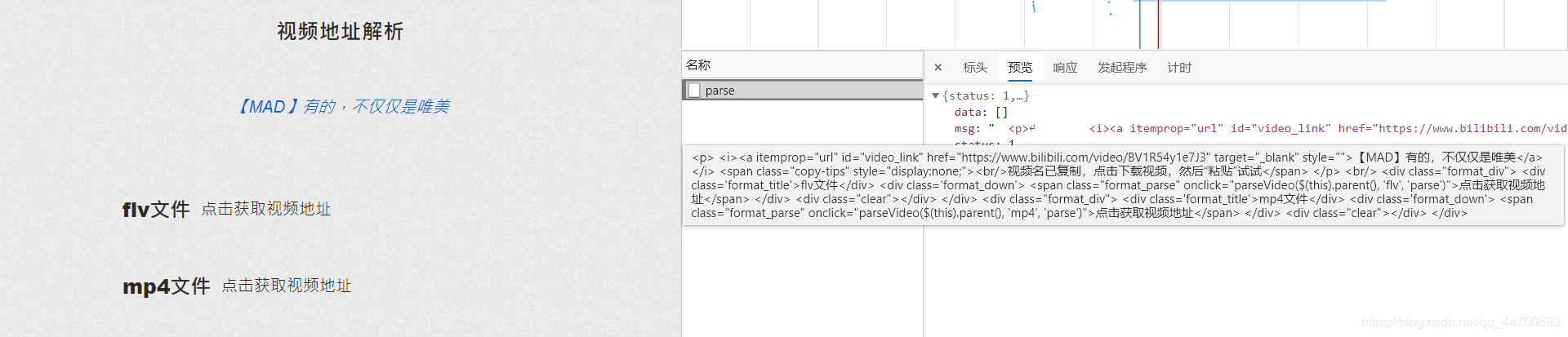The width and height of the screenshot is (1568, 337).
Task: Select the 预览 tab
Action: point(1020,68)
